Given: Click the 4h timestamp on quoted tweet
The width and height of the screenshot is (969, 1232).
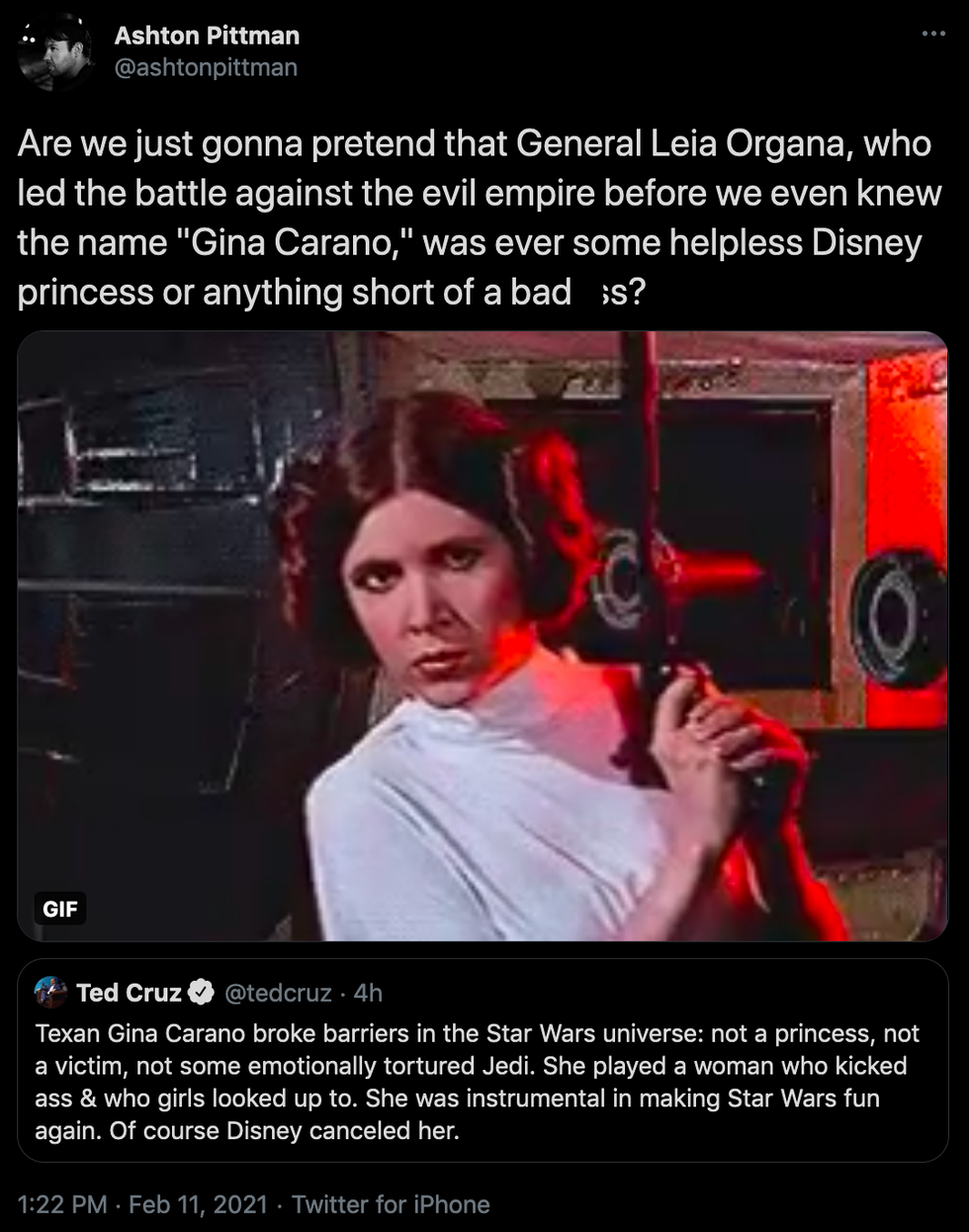Looking at the screenshot, I should point(368,993).
